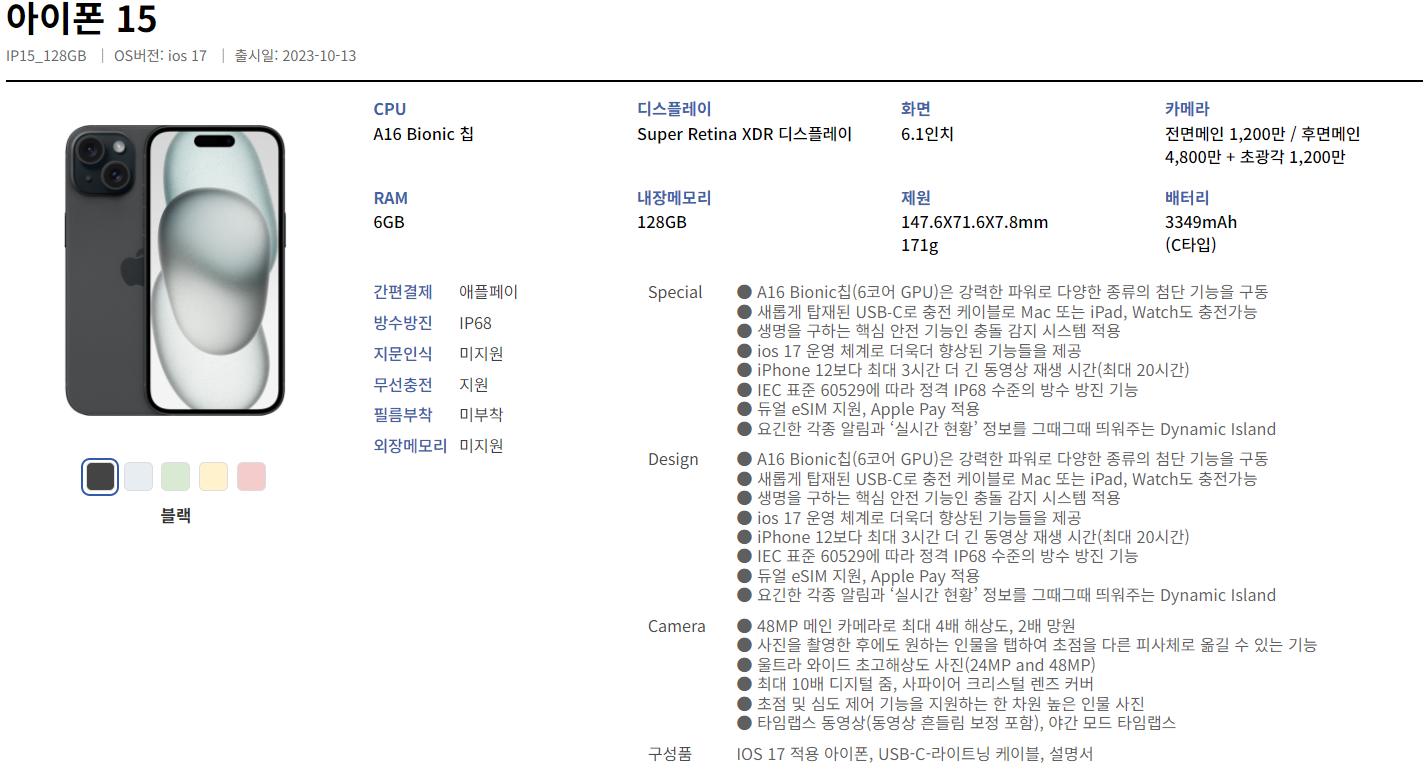Click the 출시일: 2023-10-13 text
Screen dimensions: 1427x769
click(x=295, y=56)
